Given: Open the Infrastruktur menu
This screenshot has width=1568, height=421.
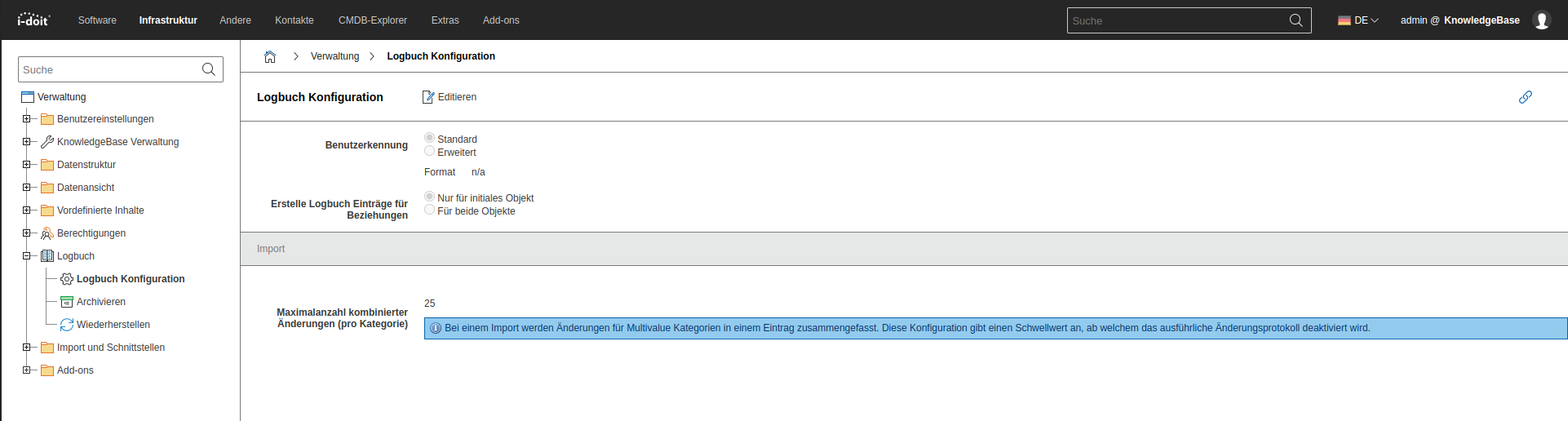Looking at the screenshot, I should (x=168, y=20).
